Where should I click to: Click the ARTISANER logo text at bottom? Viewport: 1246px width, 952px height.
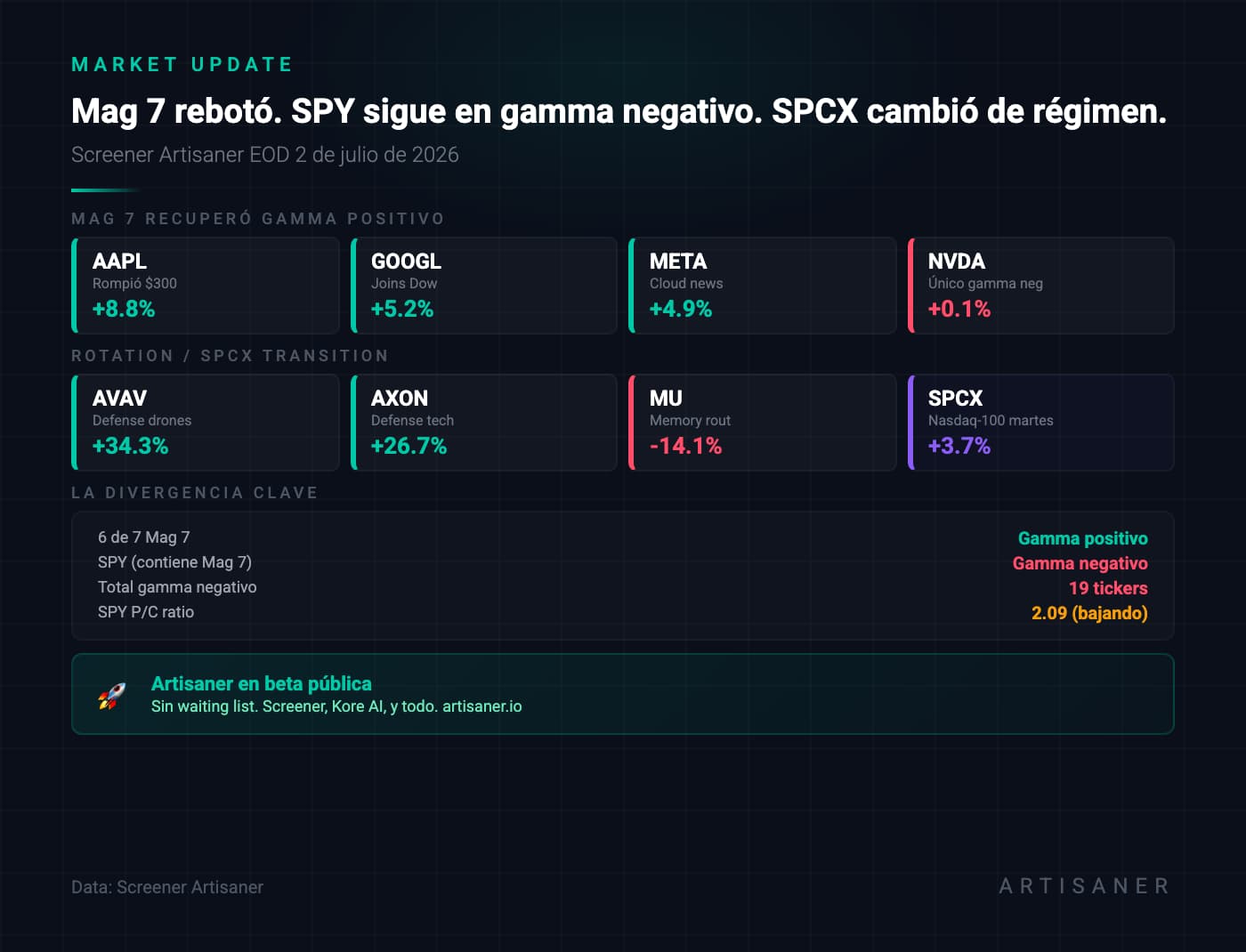tap(1085, 886)
